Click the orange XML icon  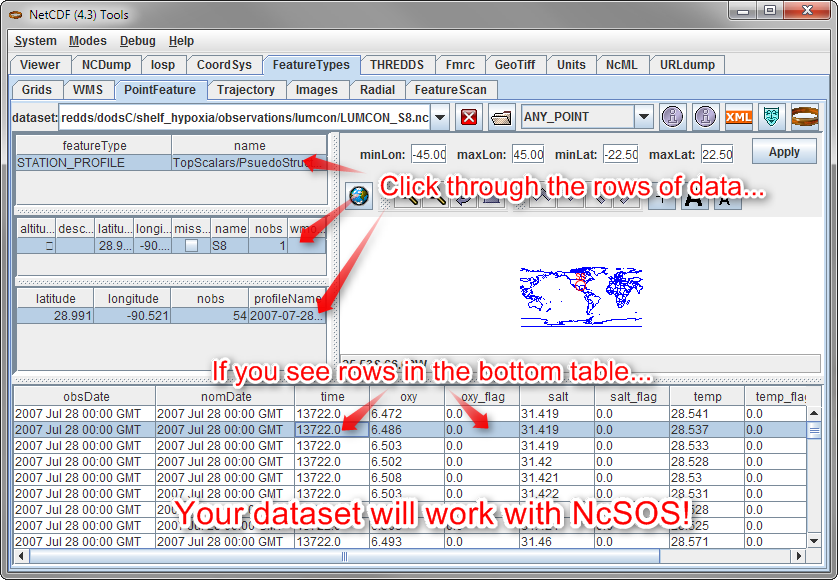click(739, 117)
